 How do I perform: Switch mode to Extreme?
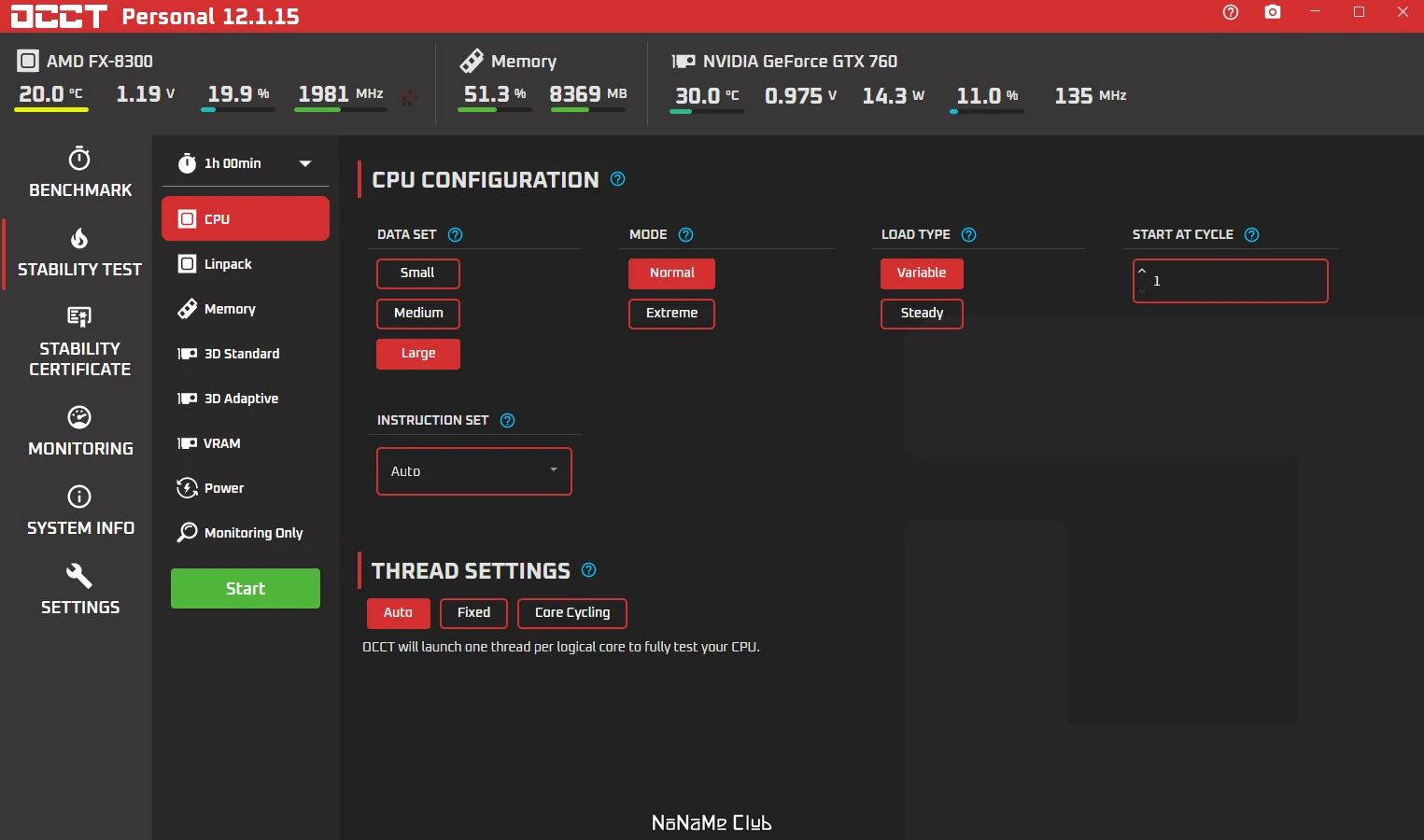click(671, 314)
